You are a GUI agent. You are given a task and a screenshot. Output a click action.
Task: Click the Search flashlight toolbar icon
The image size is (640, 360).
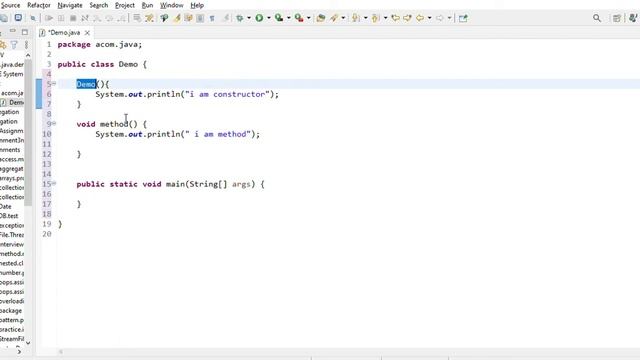click(335, 18)
